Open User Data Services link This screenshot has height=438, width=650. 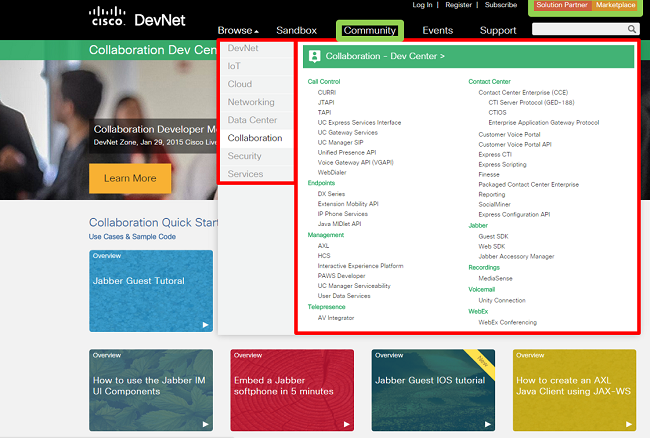(x=344, y=296)
